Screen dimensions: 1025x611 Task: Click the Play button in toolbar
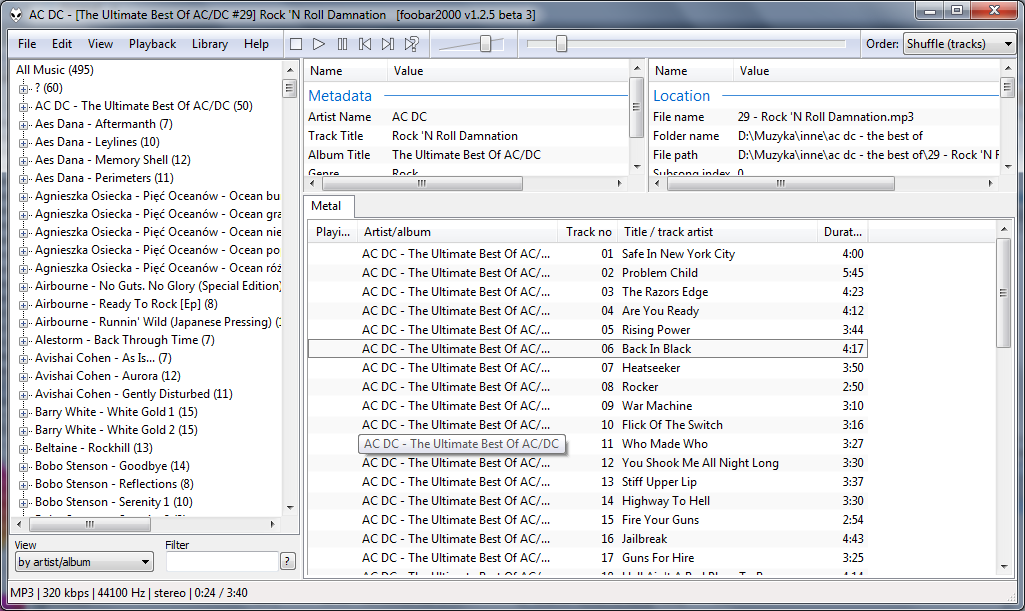tap(319, 44)
